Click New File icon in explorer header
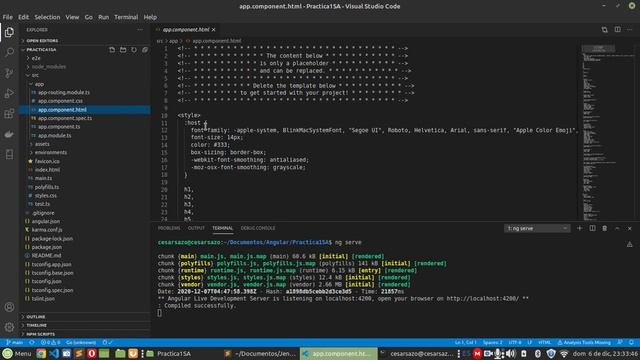Viewport: 640px width, 360px height. 112,50
